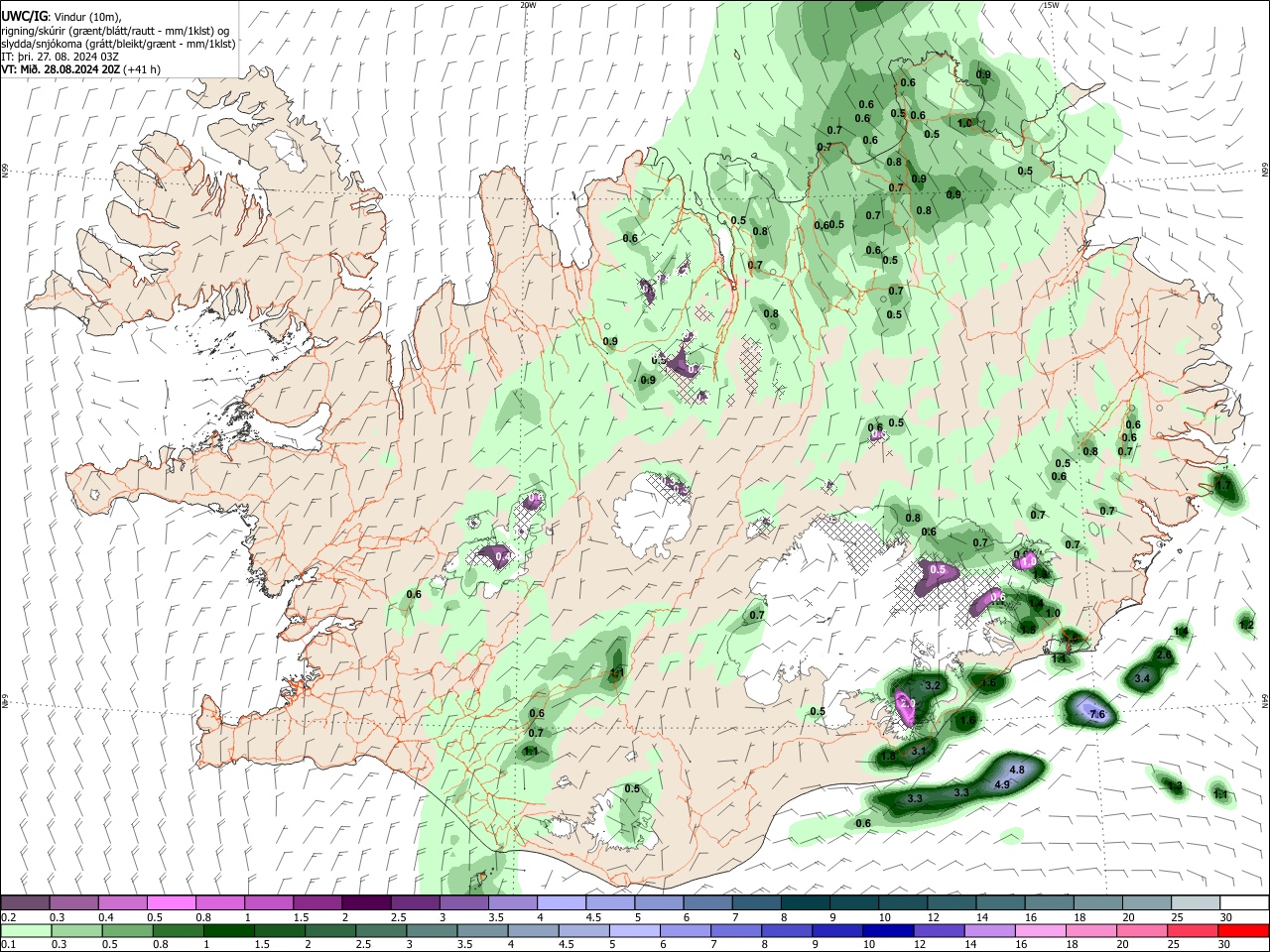The height and width of the screenshot is (952, 1270).
Task: Click the 1.2 value at the east edge
Action: click(1247, 625)
